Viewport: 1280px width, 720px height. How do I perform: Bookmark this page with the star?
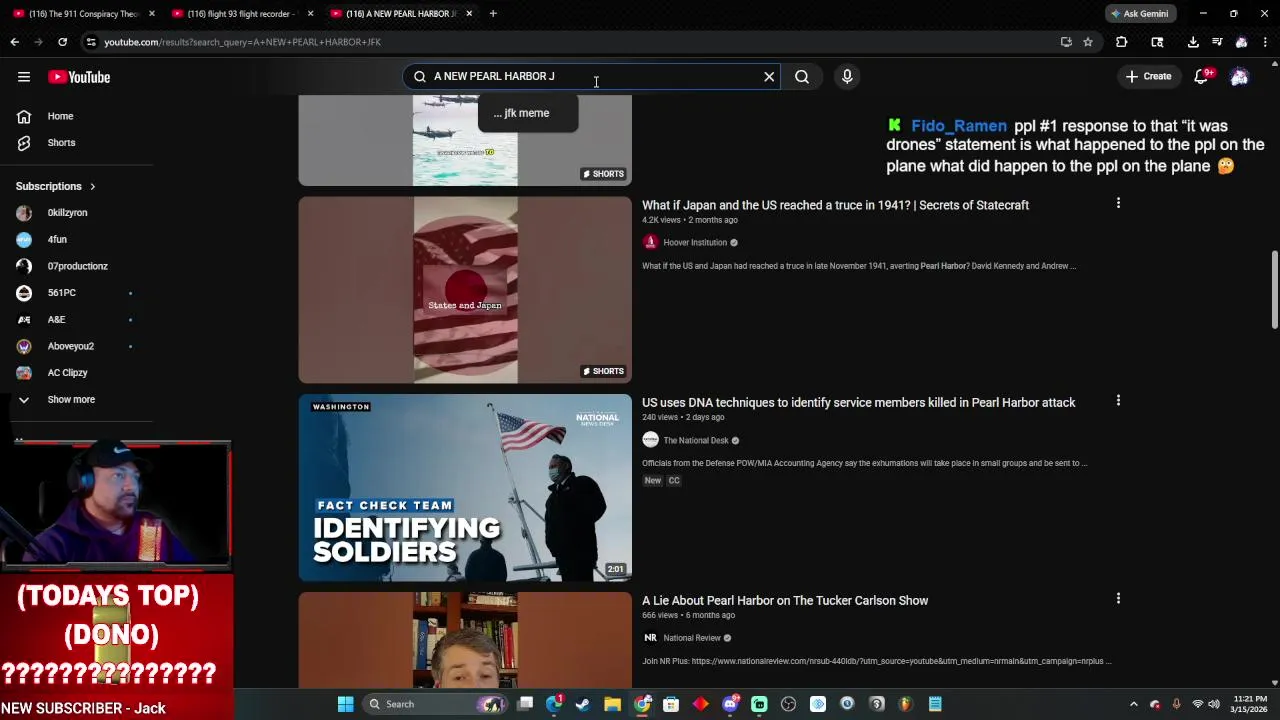click(1088, 42)
